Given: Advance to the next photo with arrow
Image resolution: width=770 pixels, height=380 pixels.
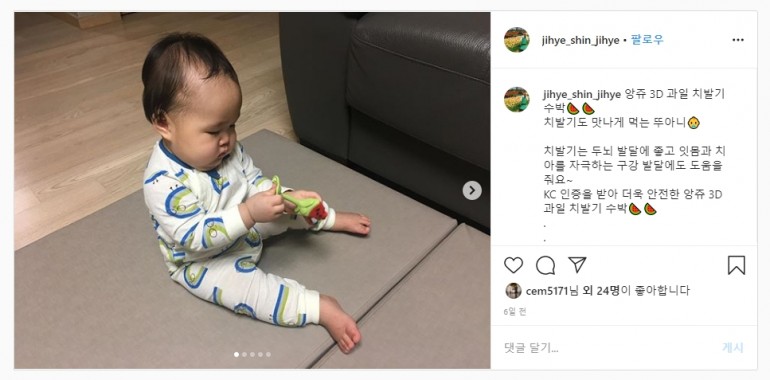Looking at the screenshot, I should [x=472, y=190].
